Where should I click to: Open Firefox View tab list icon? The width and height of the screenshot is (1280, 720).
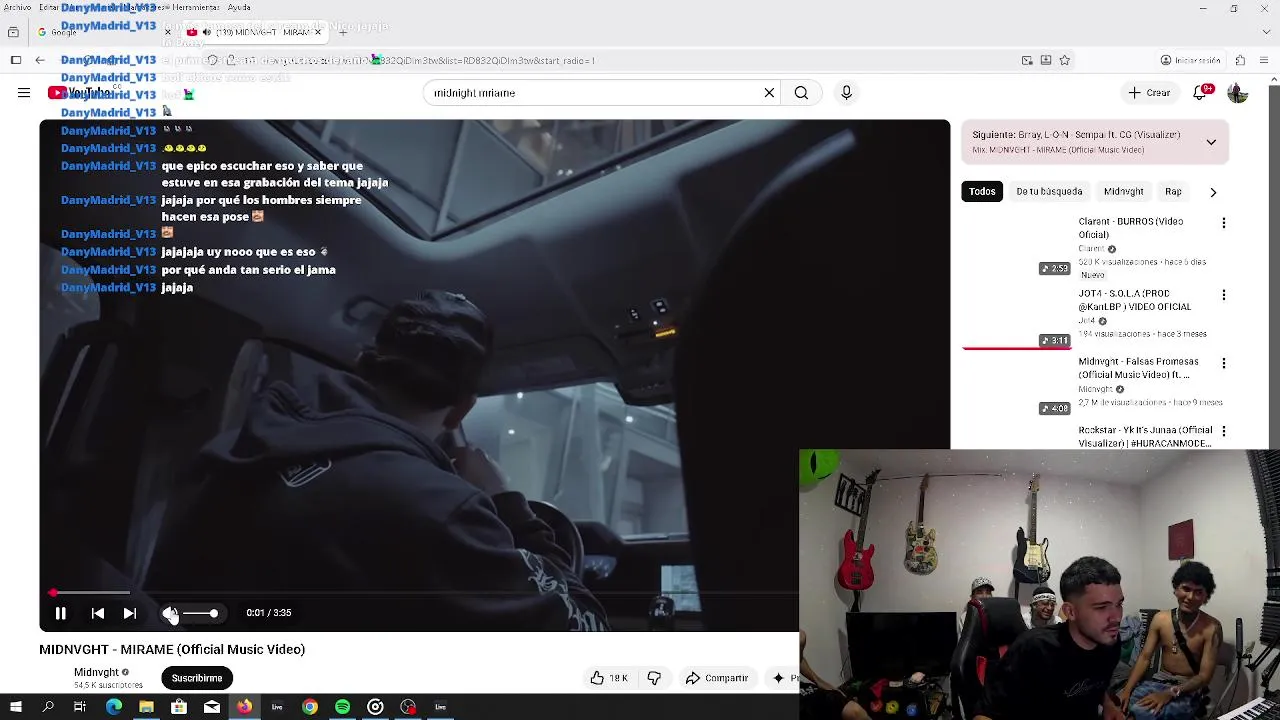[13, 32]
